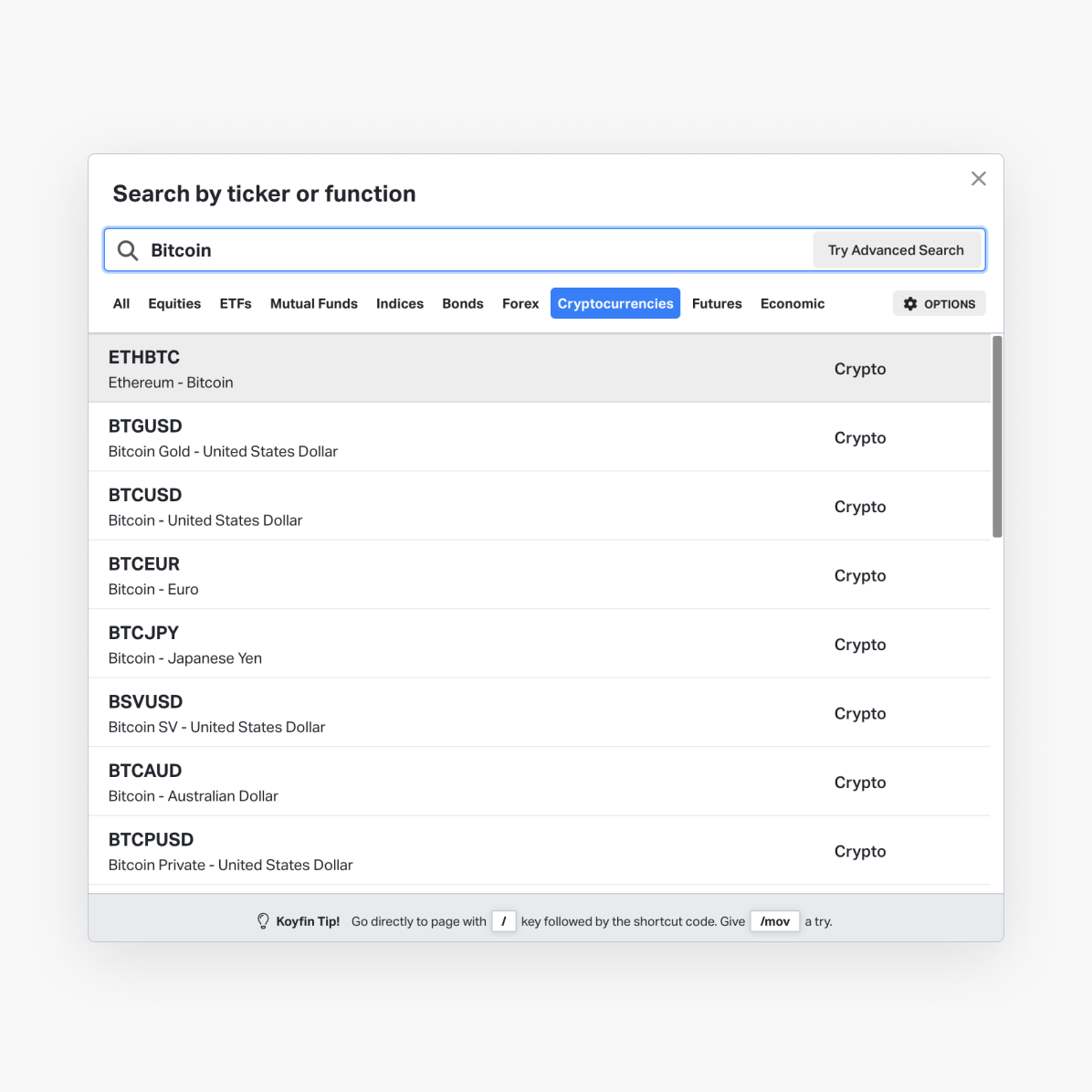Show Indices search results
Viewport: 1092px width, 1092px height.
400,304
